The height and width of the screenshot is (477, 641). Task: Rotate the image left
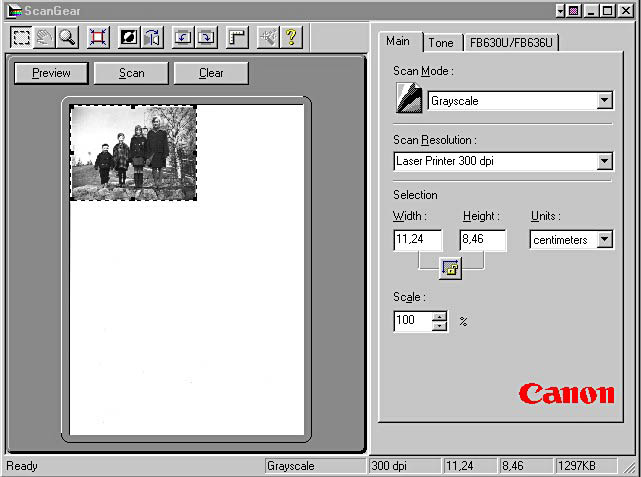183,37
